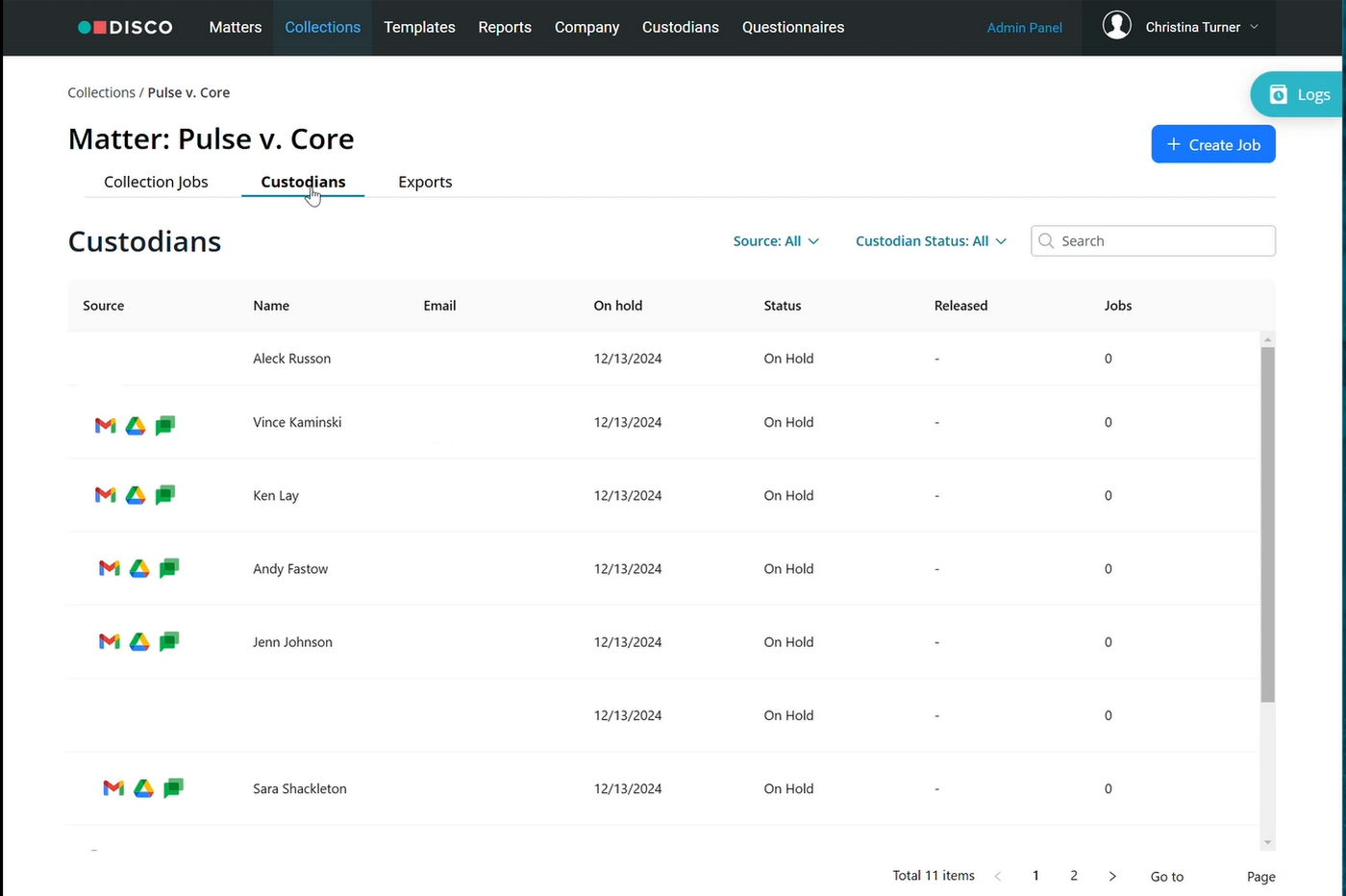Viewport: 1346px width, 896px height.
Task: Click the Google Chat icon for Jenn Johnson
Action: coord(169,641)
